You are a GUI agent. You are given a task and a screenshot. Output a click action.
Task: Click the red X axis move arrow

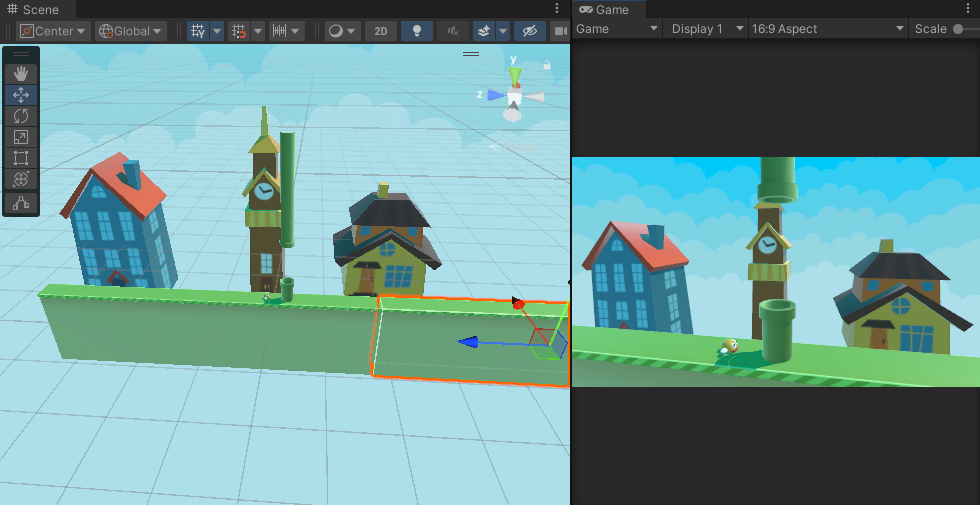(x=518, y=304)
